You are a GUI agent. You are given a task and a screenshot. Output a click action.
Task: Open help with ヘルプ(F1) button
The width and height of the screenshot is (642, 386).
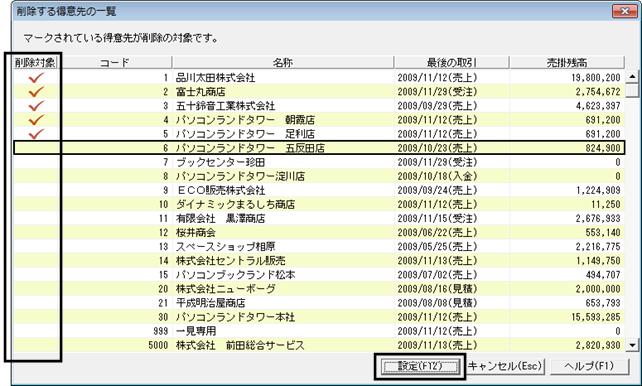[x=589, y=366]
